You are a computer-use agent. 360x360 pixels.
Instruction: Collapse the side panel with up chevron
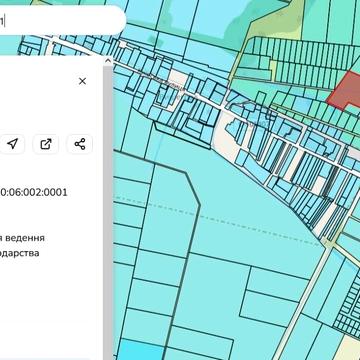[108, 61]
